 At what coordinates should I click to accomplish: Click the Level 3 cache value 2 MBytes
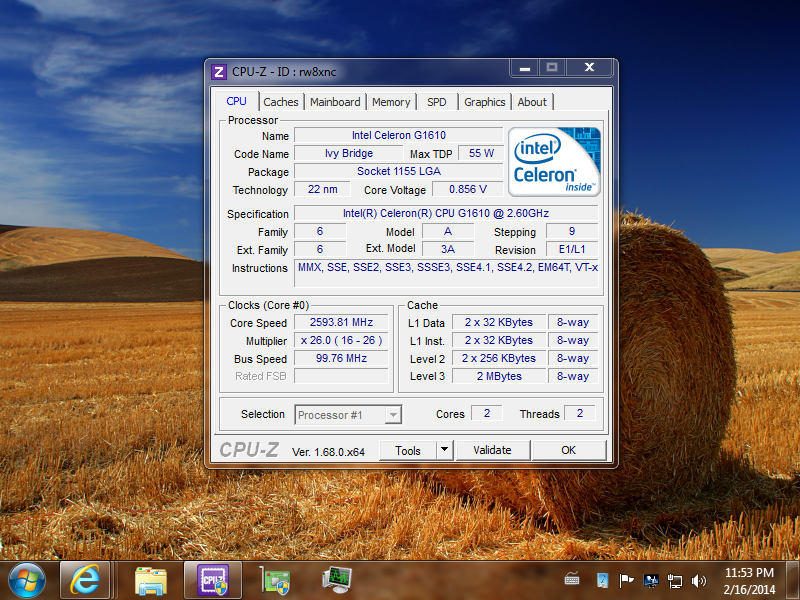(x=499, y=376)
